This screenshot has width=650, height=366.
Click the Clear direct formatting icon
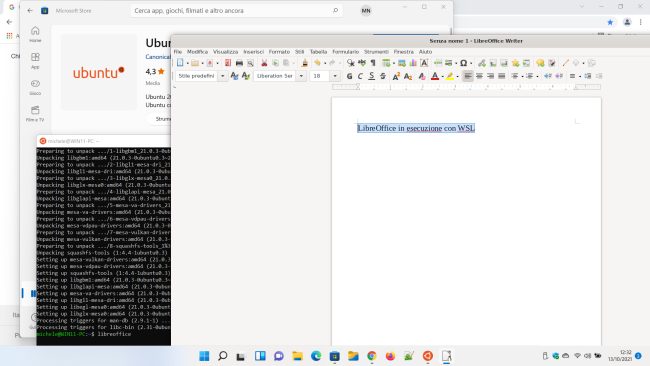pos(422,76)
